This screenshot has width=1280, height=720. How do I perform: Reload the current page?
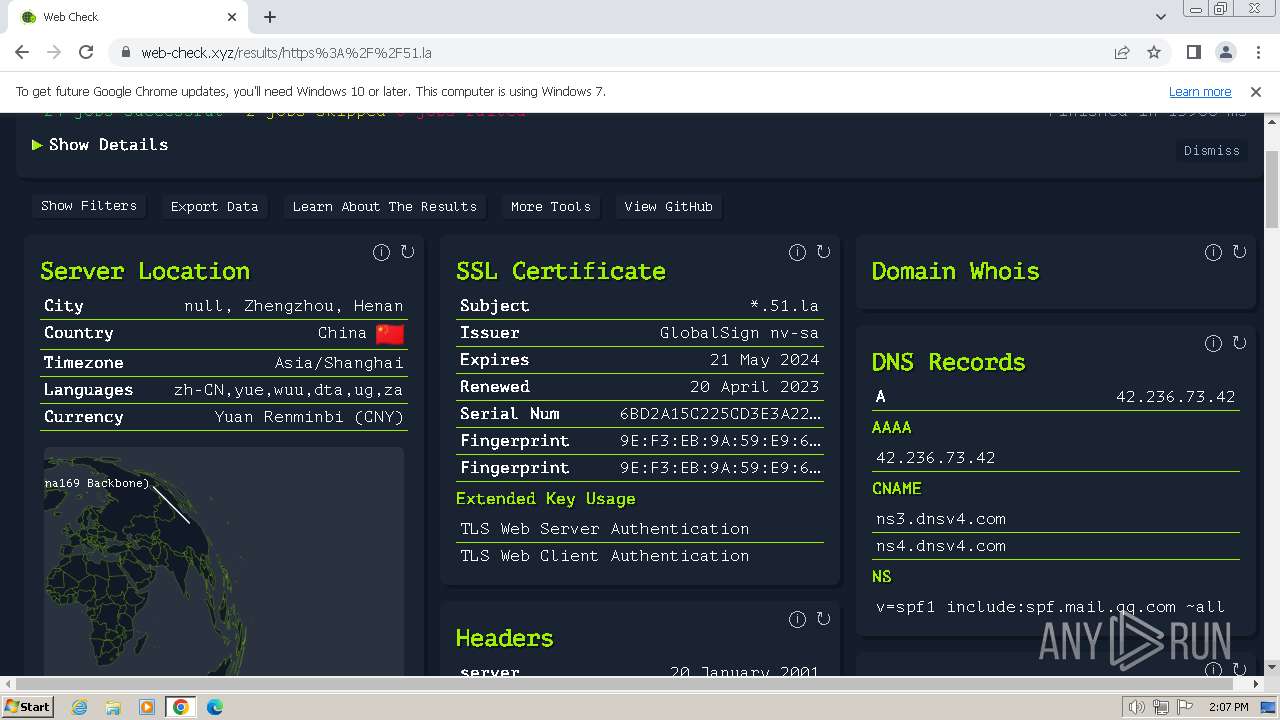coord(86,52)
